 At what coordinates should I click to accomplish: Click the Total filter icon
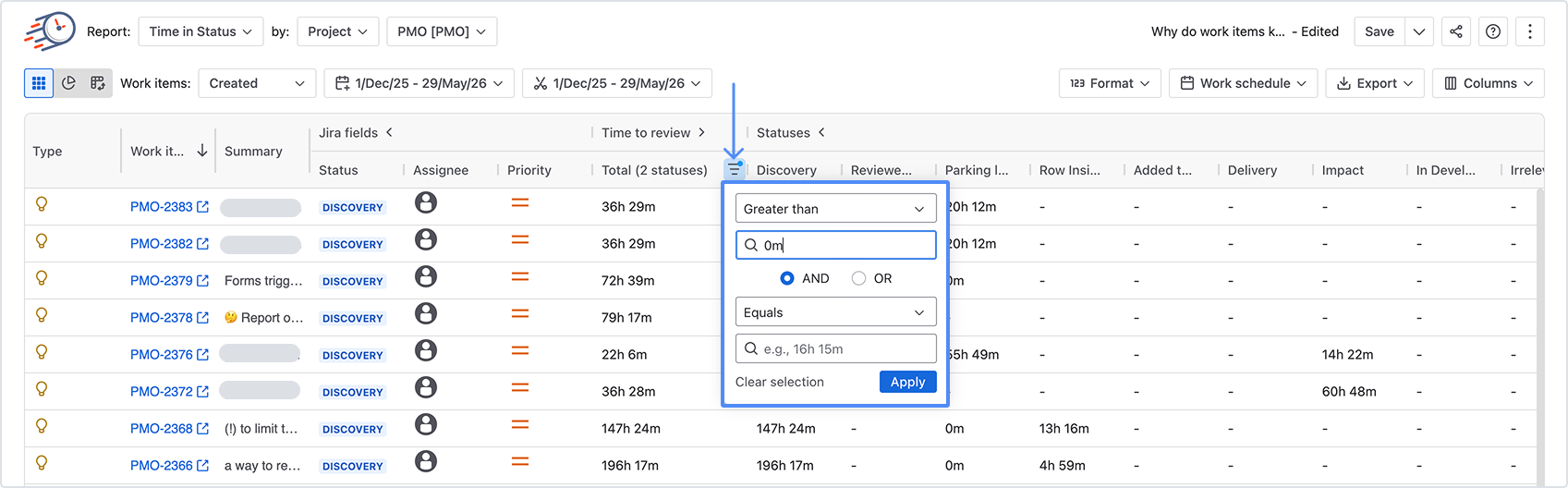click(734, 169)
